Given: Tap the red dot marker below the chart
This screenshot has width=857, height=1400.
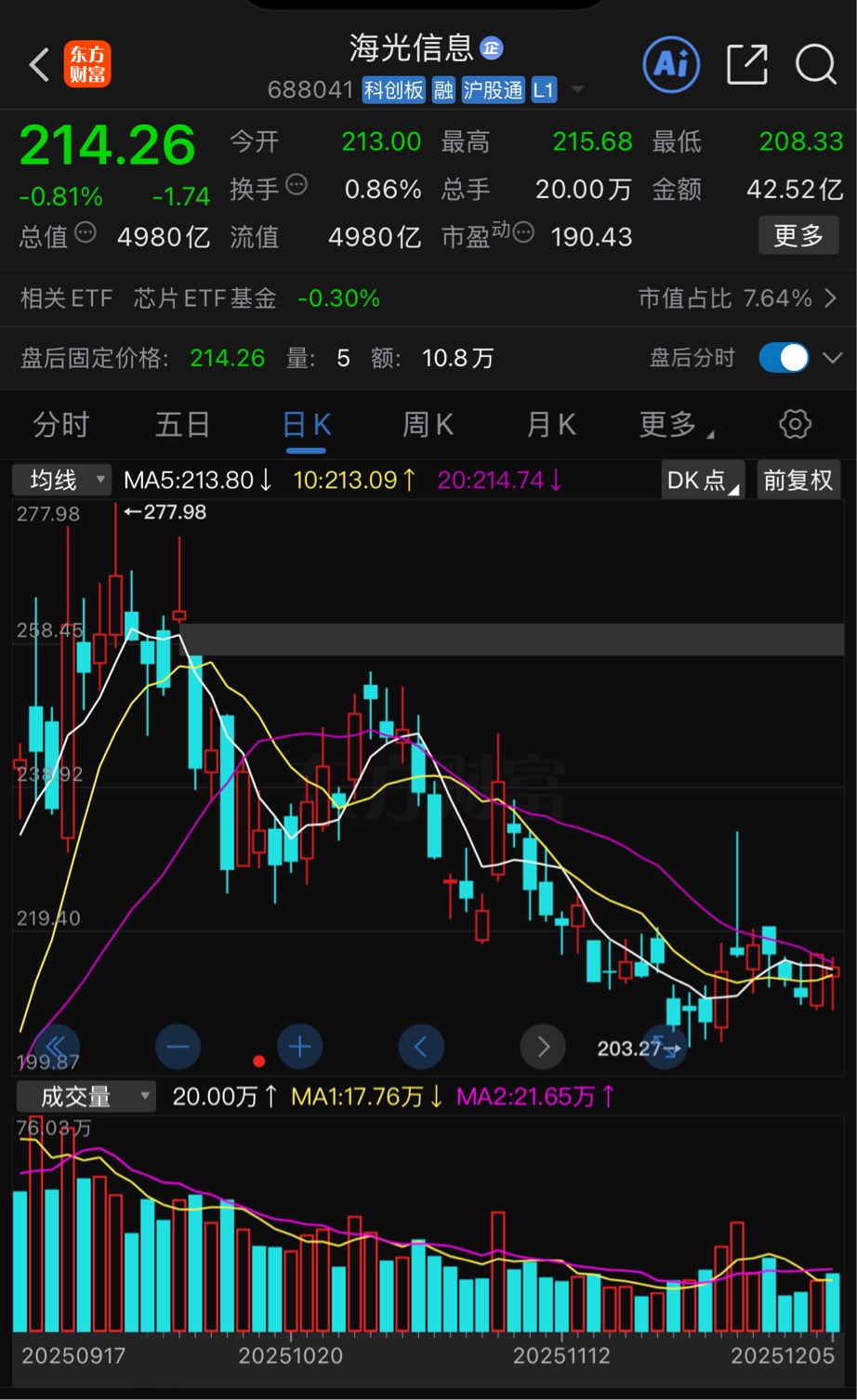Looking at the screenshot, I should 258,1061.
